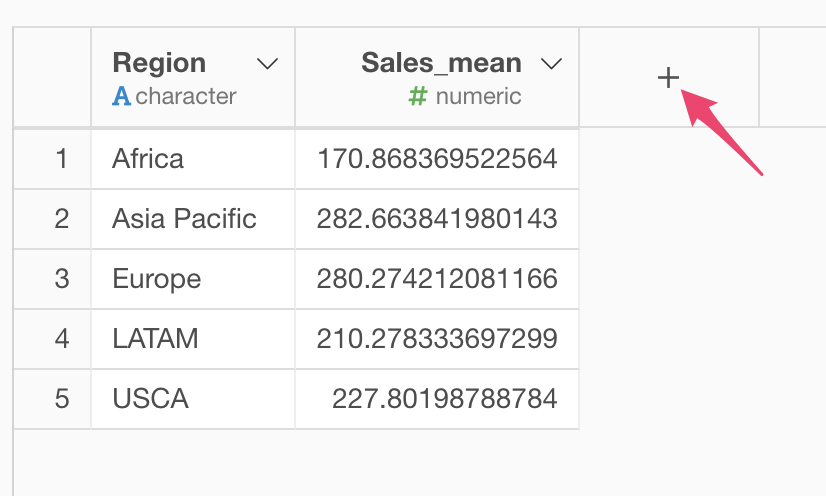Click the value 170.868369522564
The image size is (826, 496).
437,159
